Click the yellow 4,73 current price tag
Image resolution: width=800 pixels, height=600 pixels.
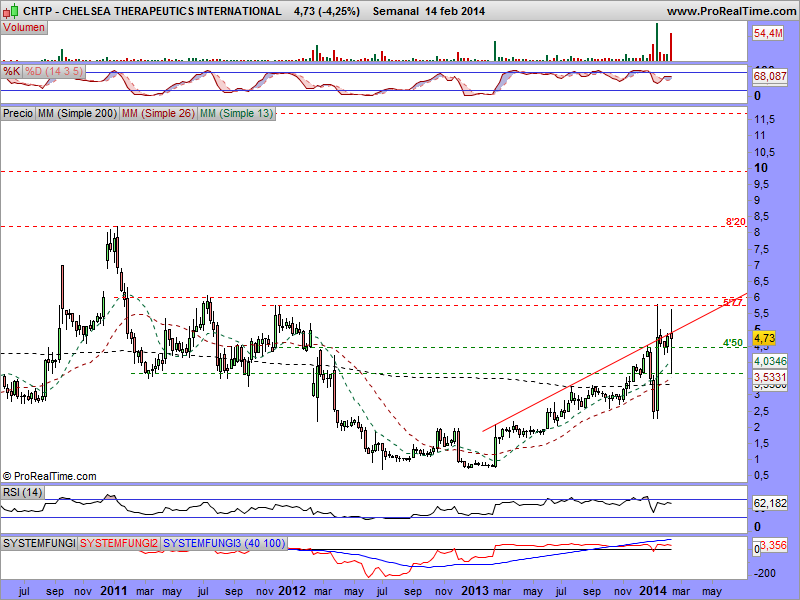click(764, 338)
